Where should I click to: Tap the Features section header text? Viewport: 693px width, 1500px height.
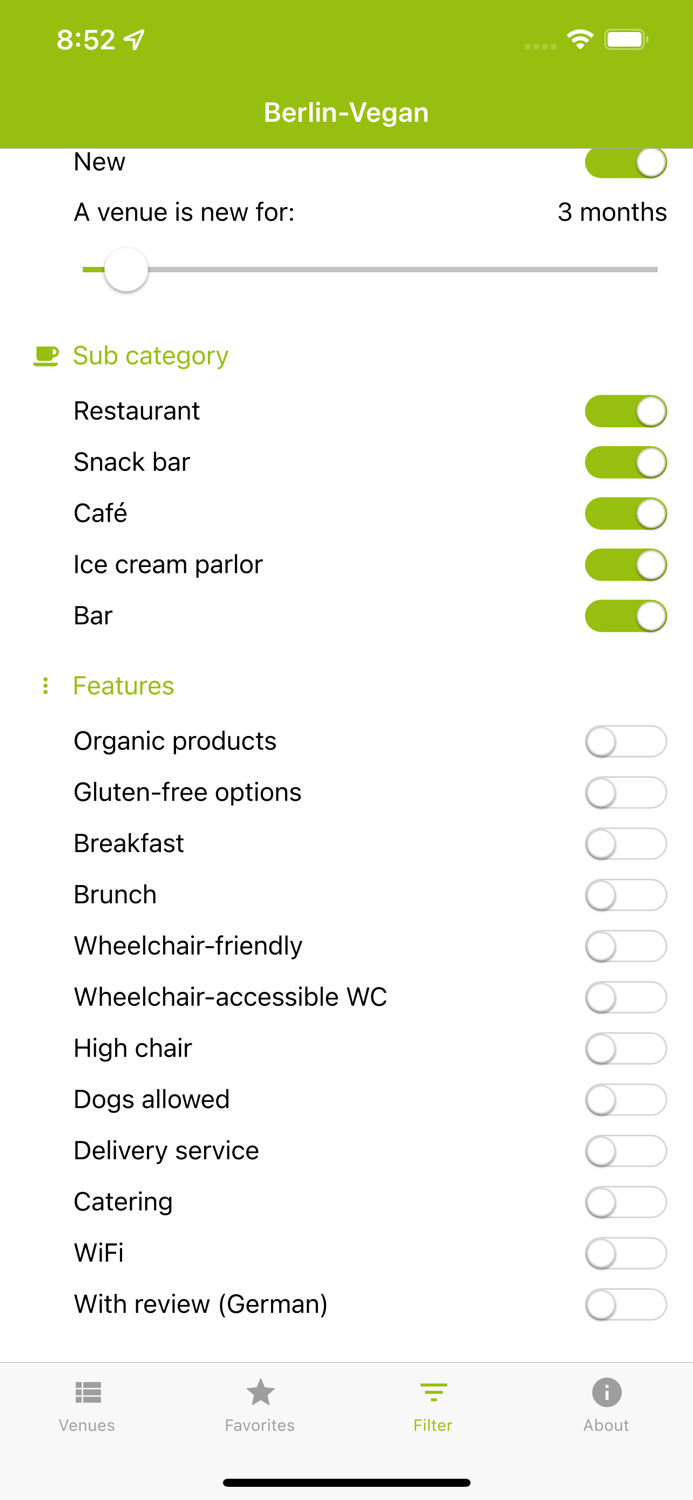click(124, 686)
